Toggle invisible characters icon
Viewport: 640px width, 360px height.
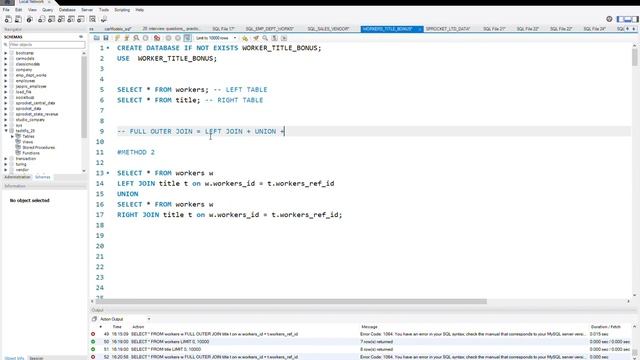275,38
